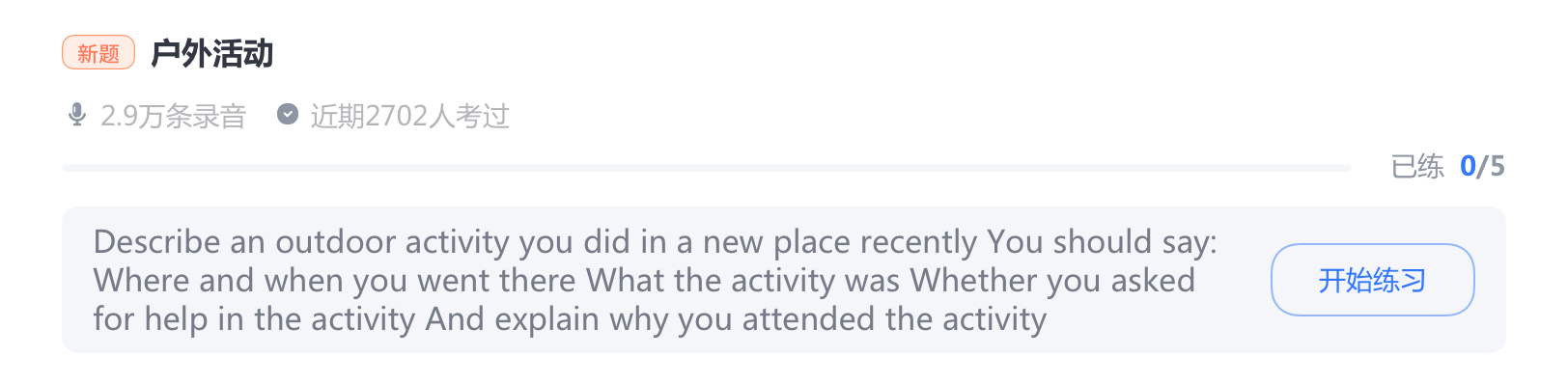Viewport: 1568px width, 384px height.
Task: Click the phrase "Where and when you went there"
Action: (x=334, y=280)
